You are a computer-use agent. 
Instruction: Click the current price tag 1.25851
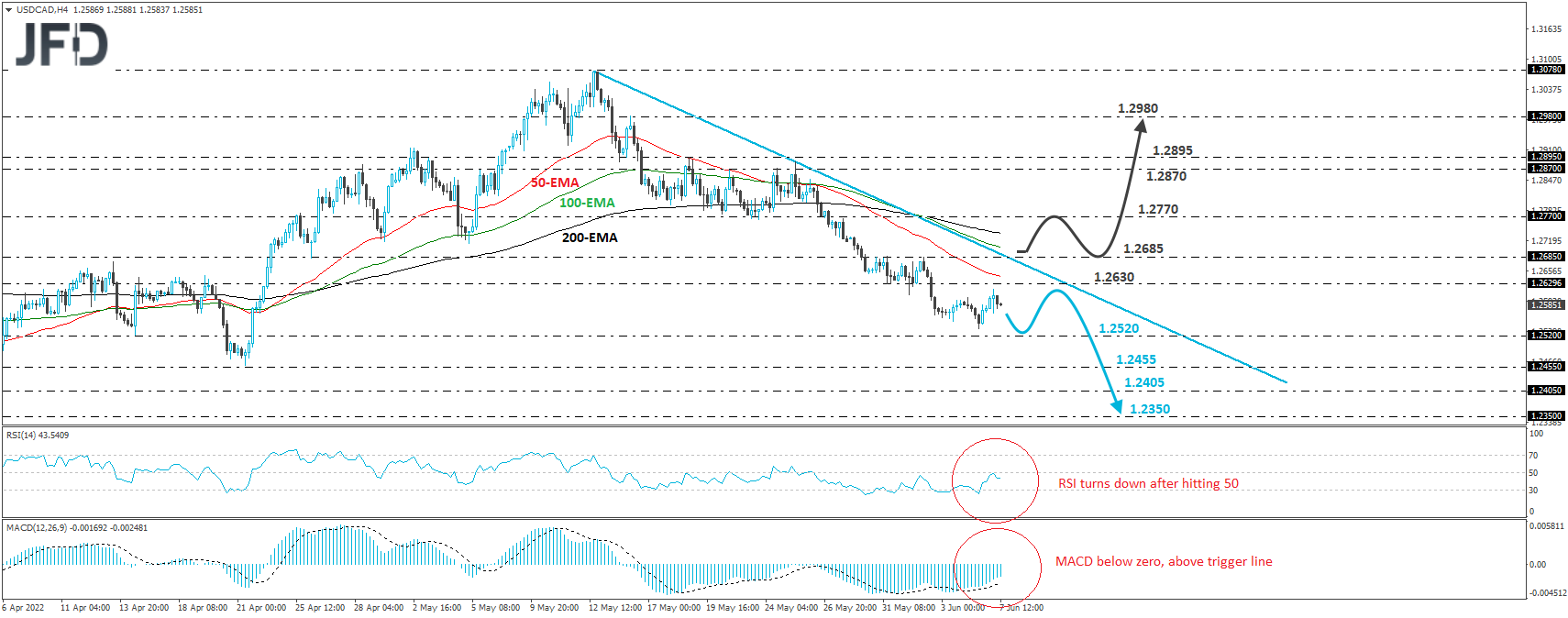1546,304
